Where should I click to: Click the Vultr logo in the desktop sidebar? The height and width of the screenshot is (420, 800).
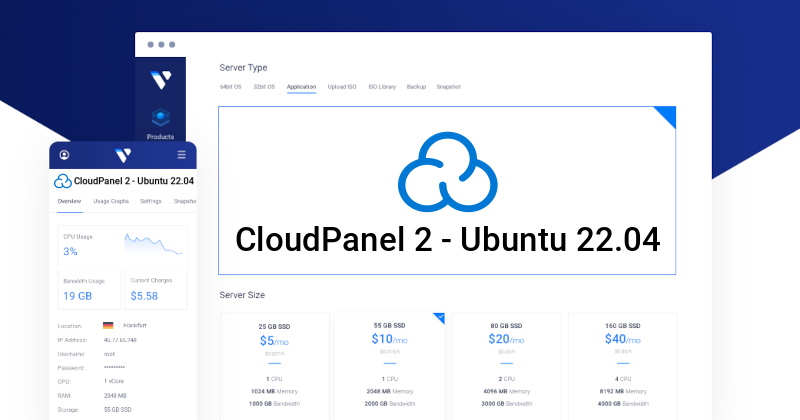160,79
